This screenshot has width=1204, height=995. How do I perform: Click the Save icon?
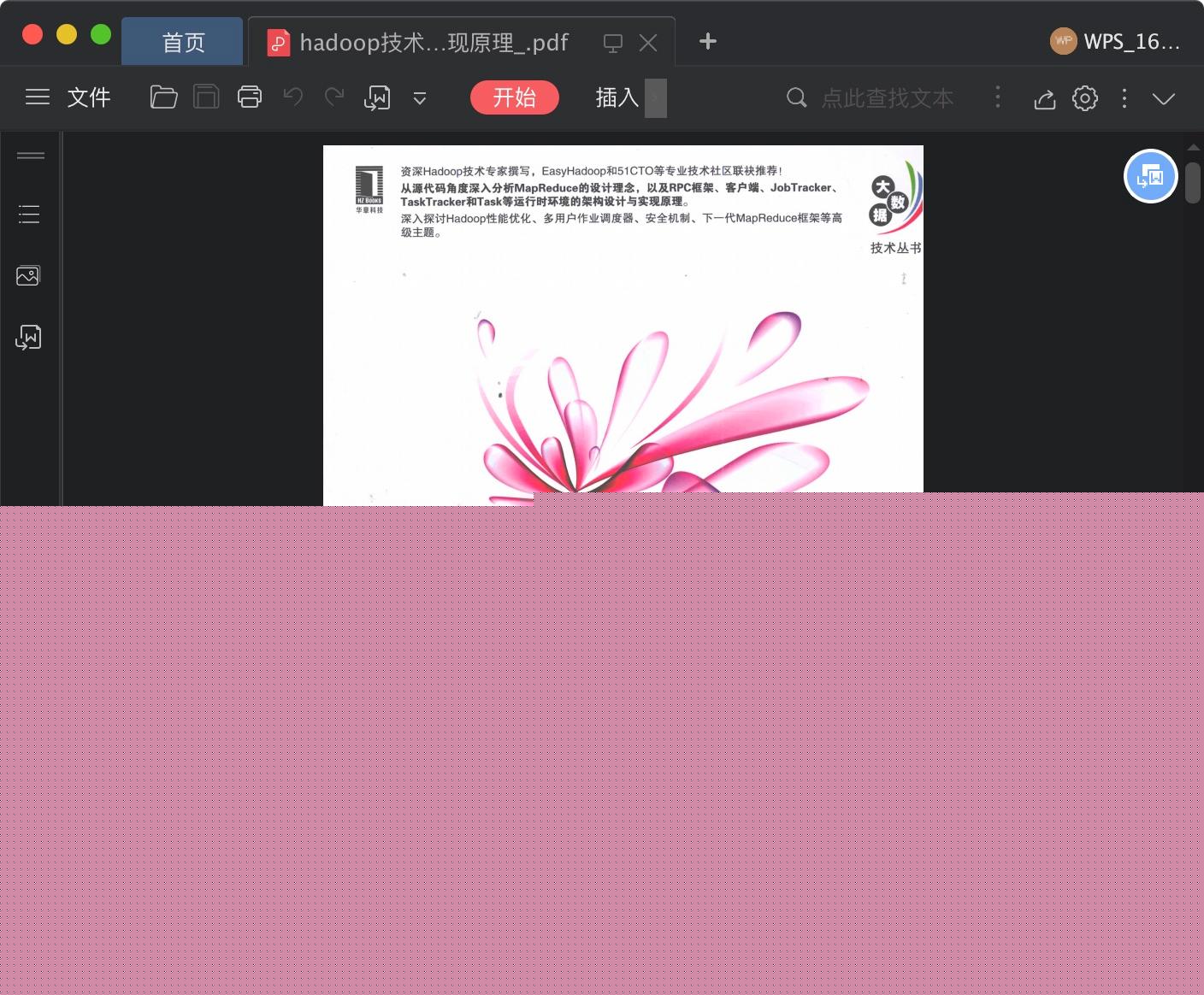pyautogui.click(x=205, y=97)
